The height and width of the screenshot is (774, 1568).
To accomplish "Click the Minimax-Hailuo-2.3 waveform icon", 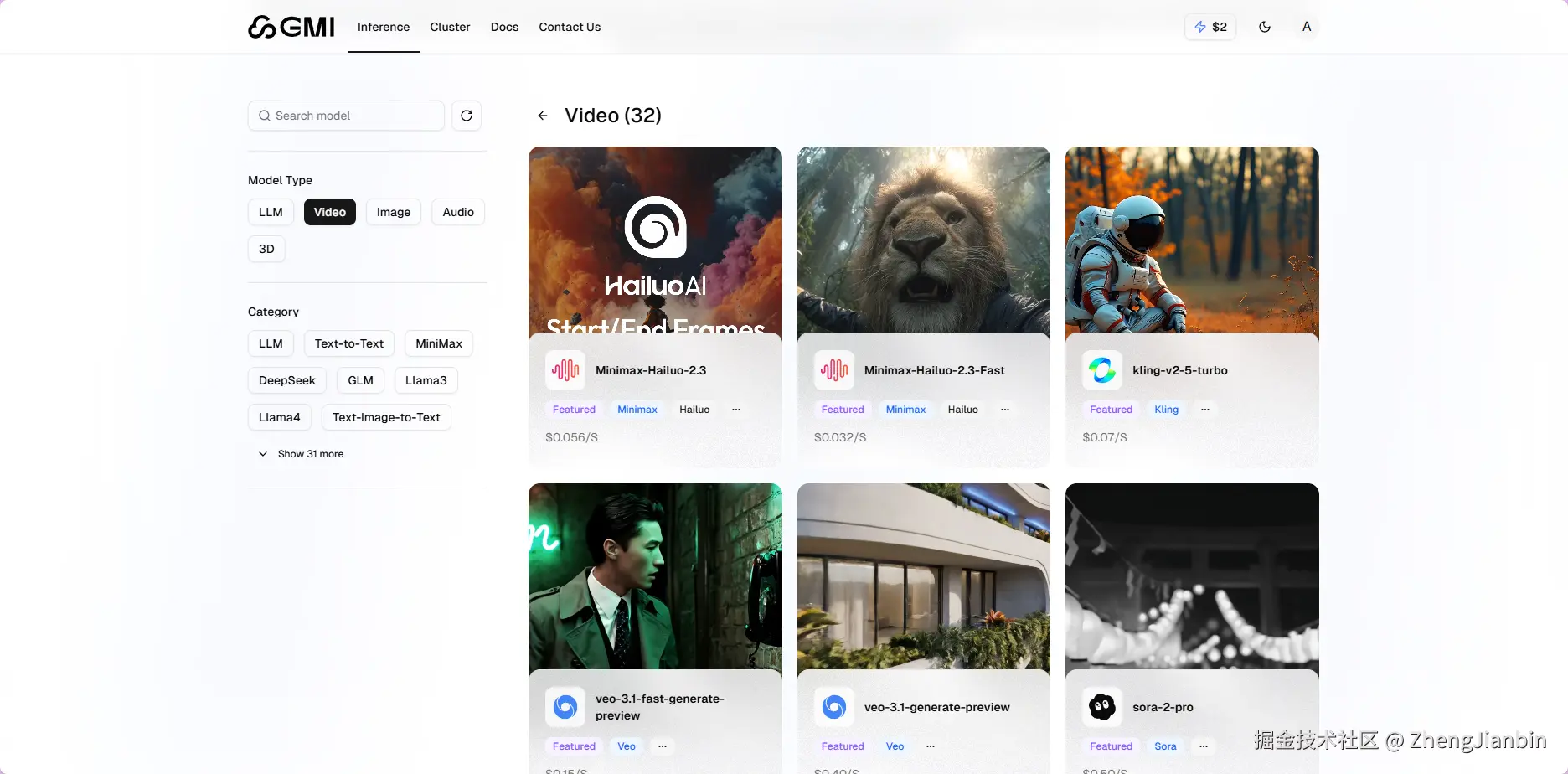I will click(565, 370).
